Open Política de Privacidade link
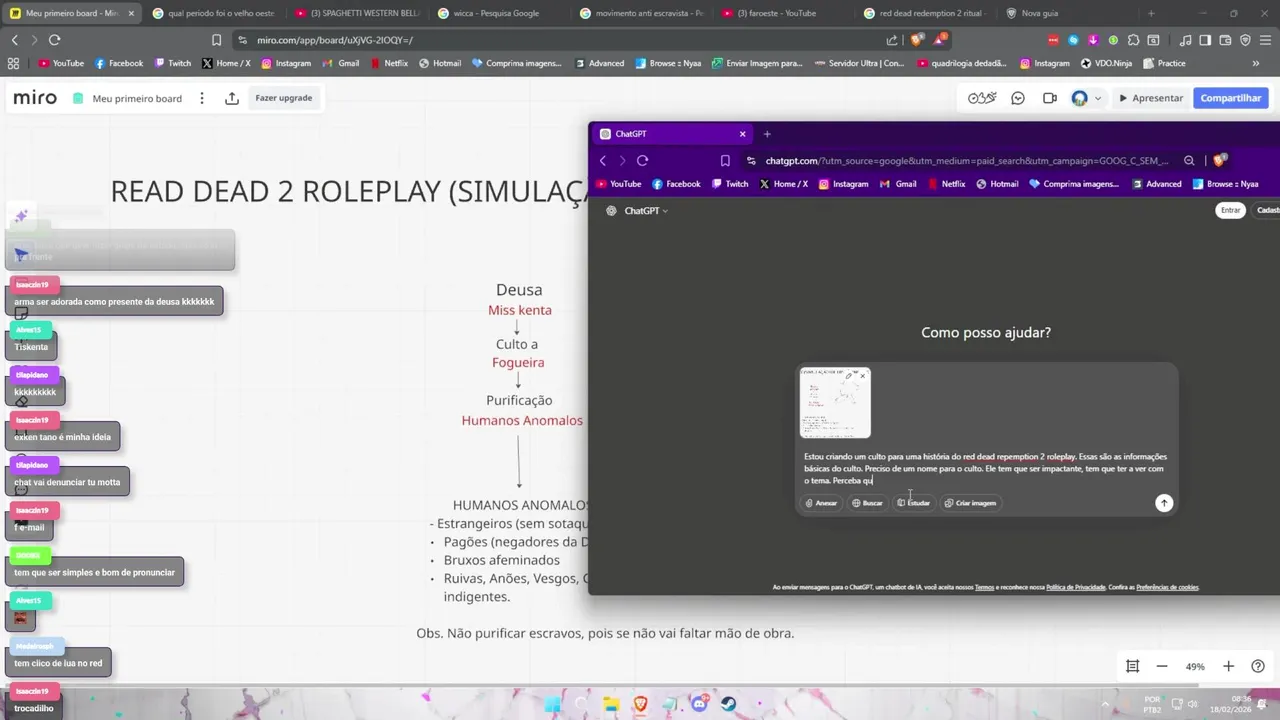Image resolution: width=1280 pixels, height=720 pixels. pyautogui.click(x=1075, y=587)
